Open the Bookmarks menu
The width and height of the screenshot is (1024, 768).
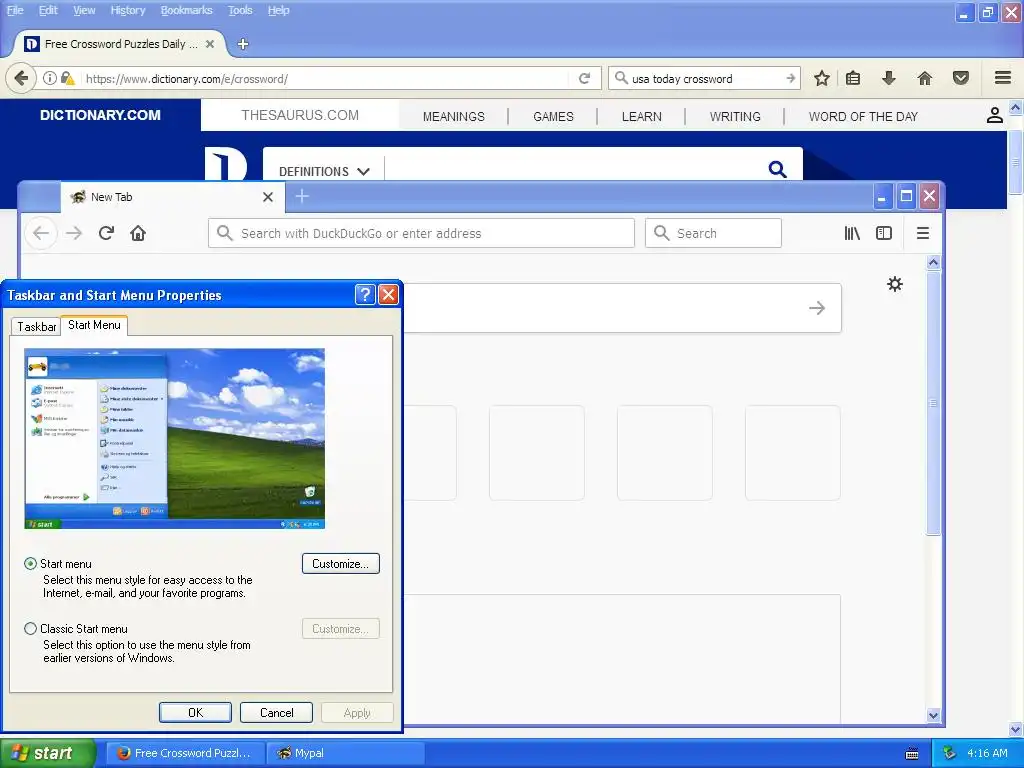point(186,10)
